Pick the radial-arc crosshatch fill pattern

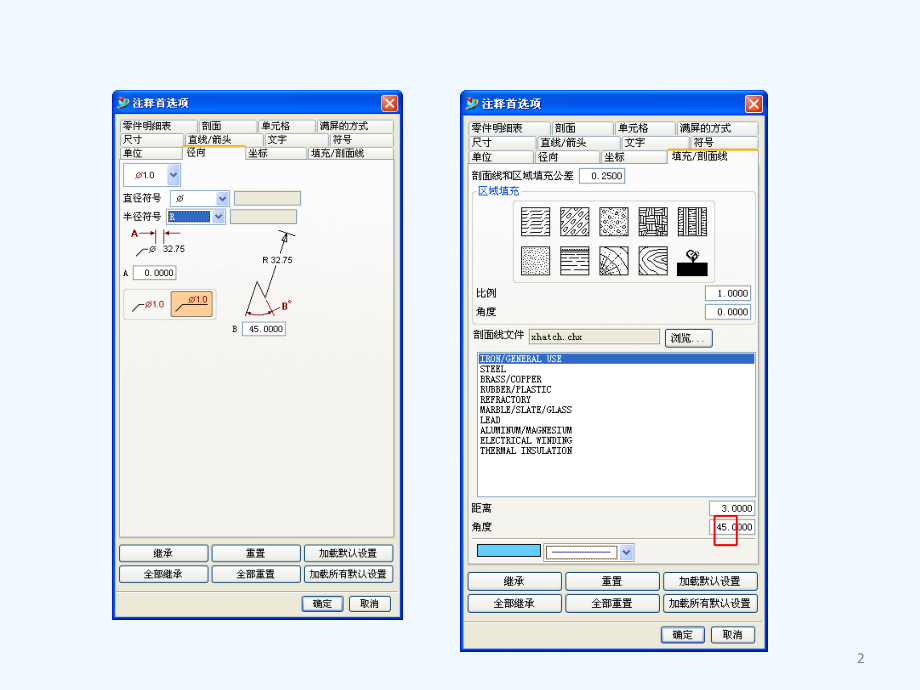click(x=614, y=261)
